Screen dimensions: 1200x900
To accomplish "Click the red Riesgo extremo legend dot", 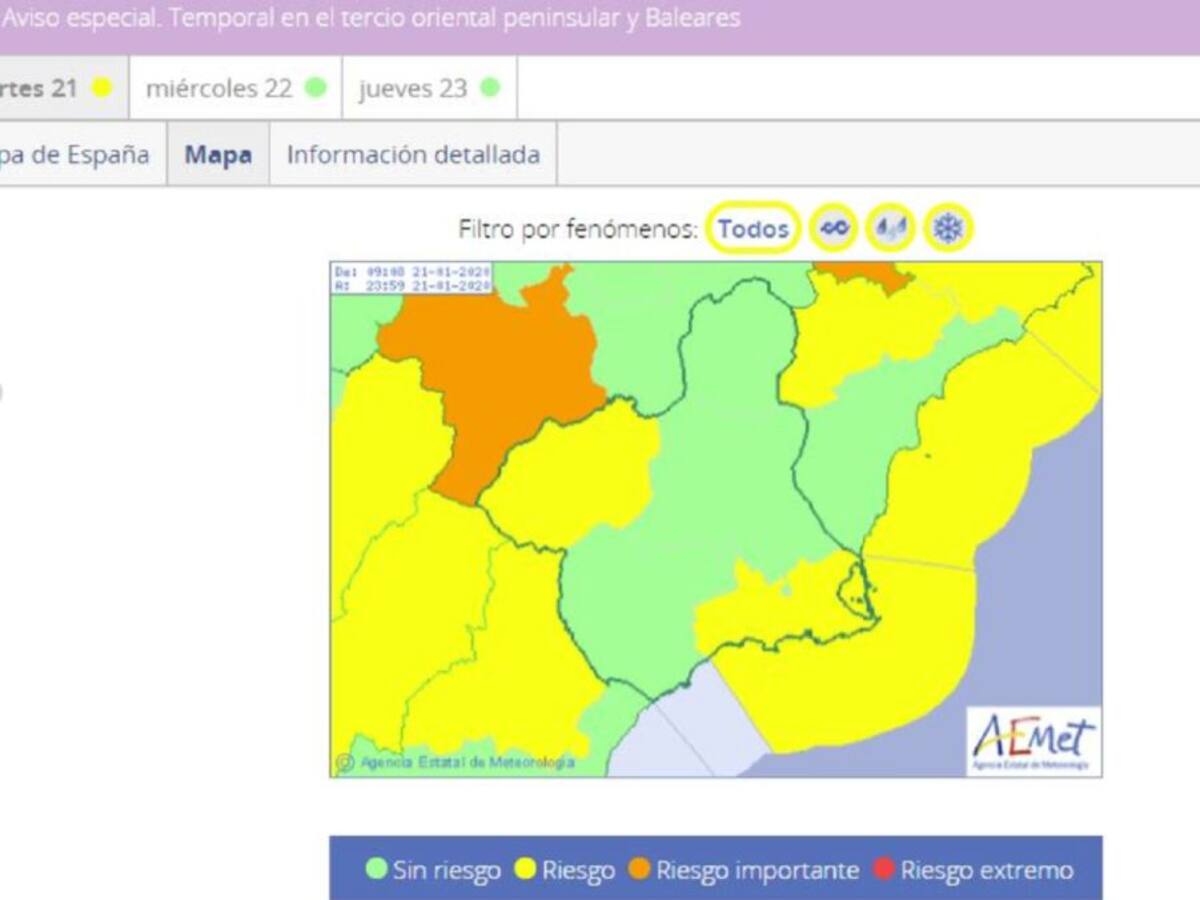I will (885, 869).
